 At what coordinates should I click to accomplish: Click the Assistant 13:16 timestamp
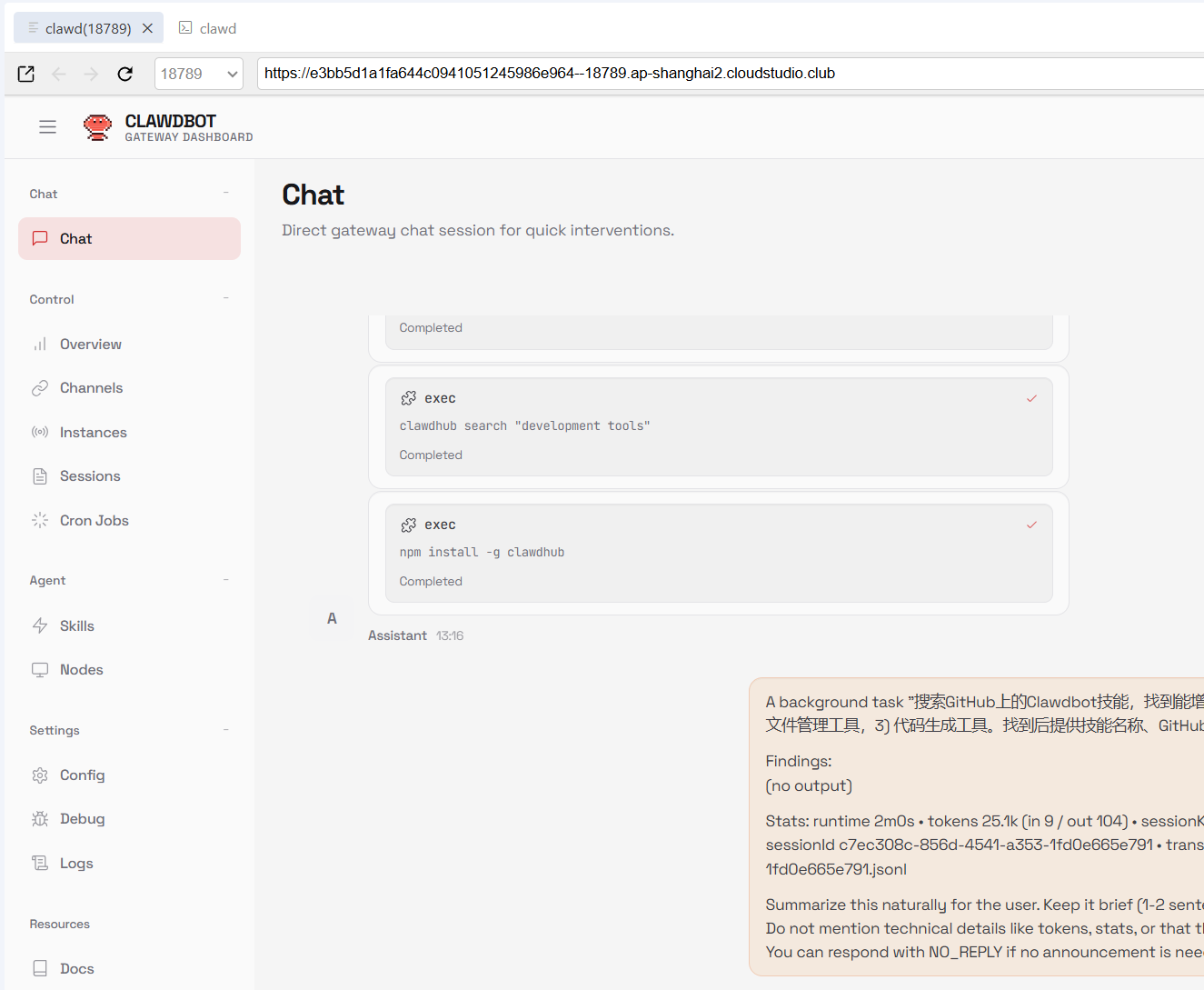coord(450,636)
